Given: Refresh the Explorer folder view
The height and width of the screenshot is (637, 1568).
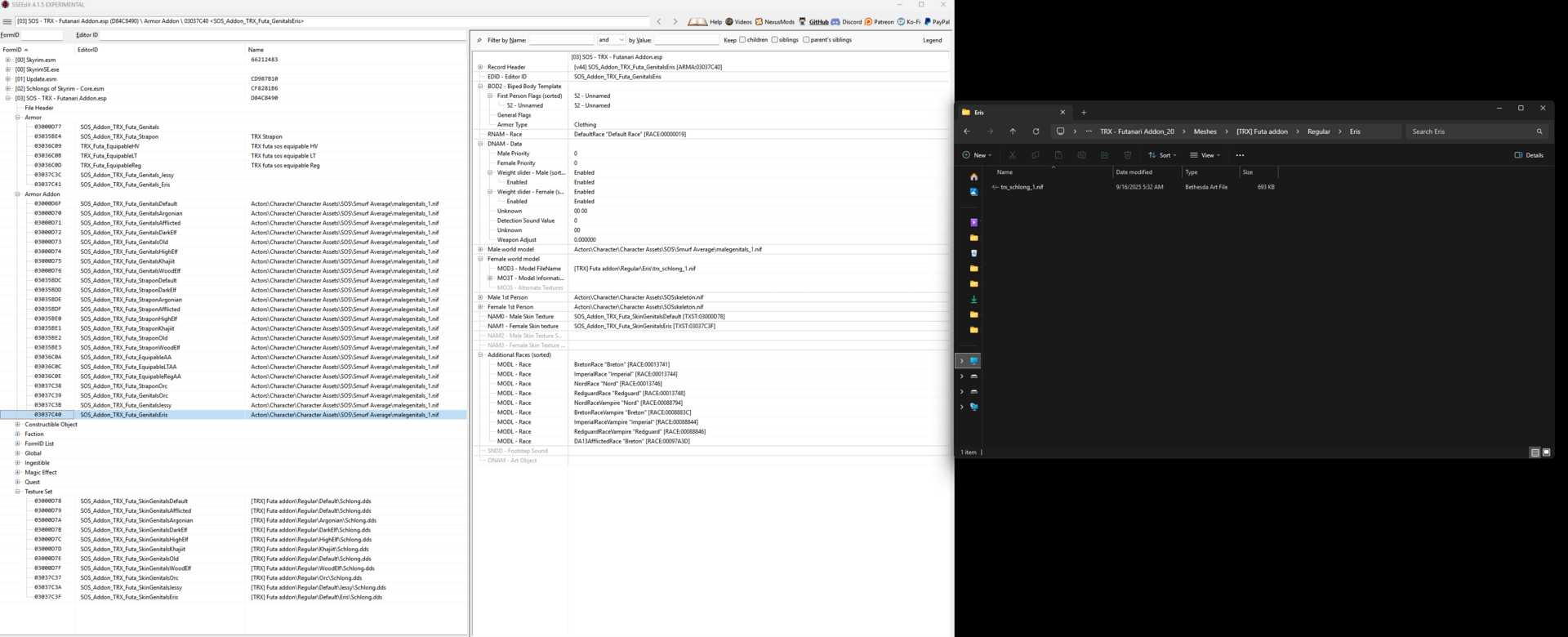Looking at the screenshot, I should tap(1036, 131).
